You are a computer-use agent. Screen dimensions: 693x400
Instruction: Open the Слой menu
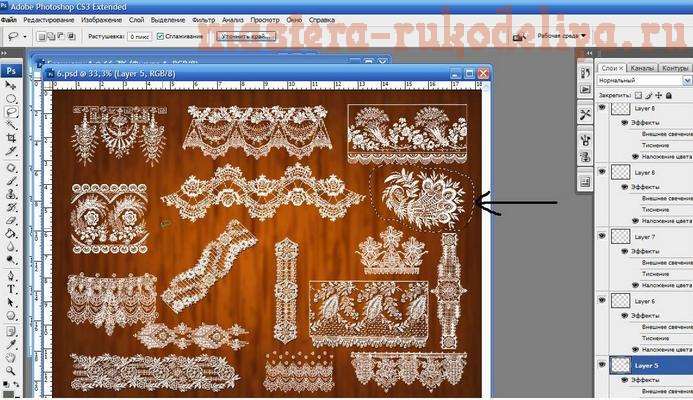[x=137, y=20]
